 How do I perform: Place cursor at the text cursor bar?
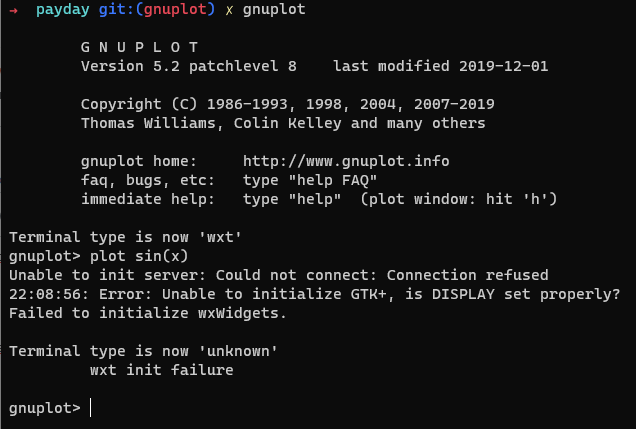click(x=91, y=408)
